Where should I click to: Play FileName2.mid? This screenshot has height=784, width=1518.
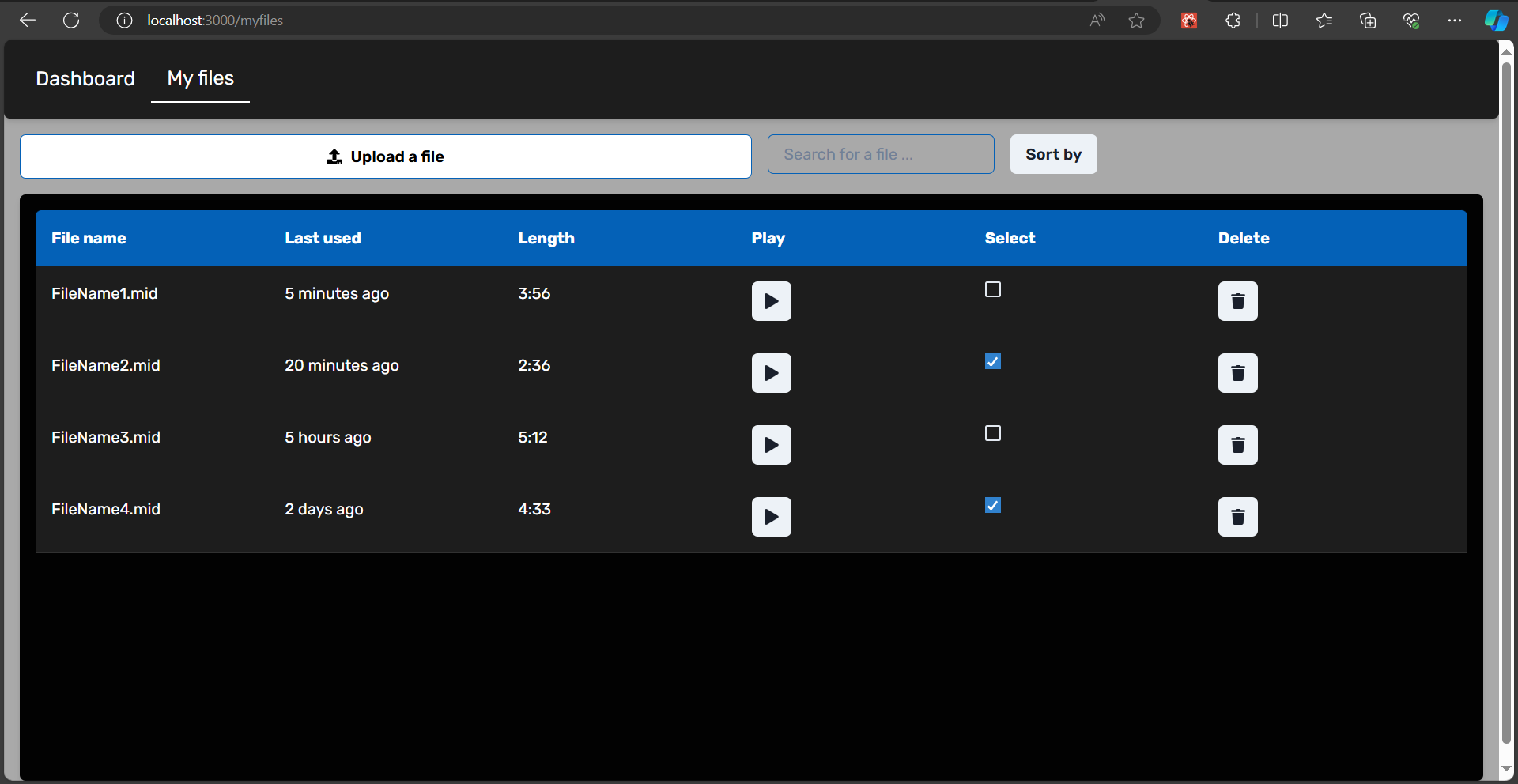coord(771,373)
